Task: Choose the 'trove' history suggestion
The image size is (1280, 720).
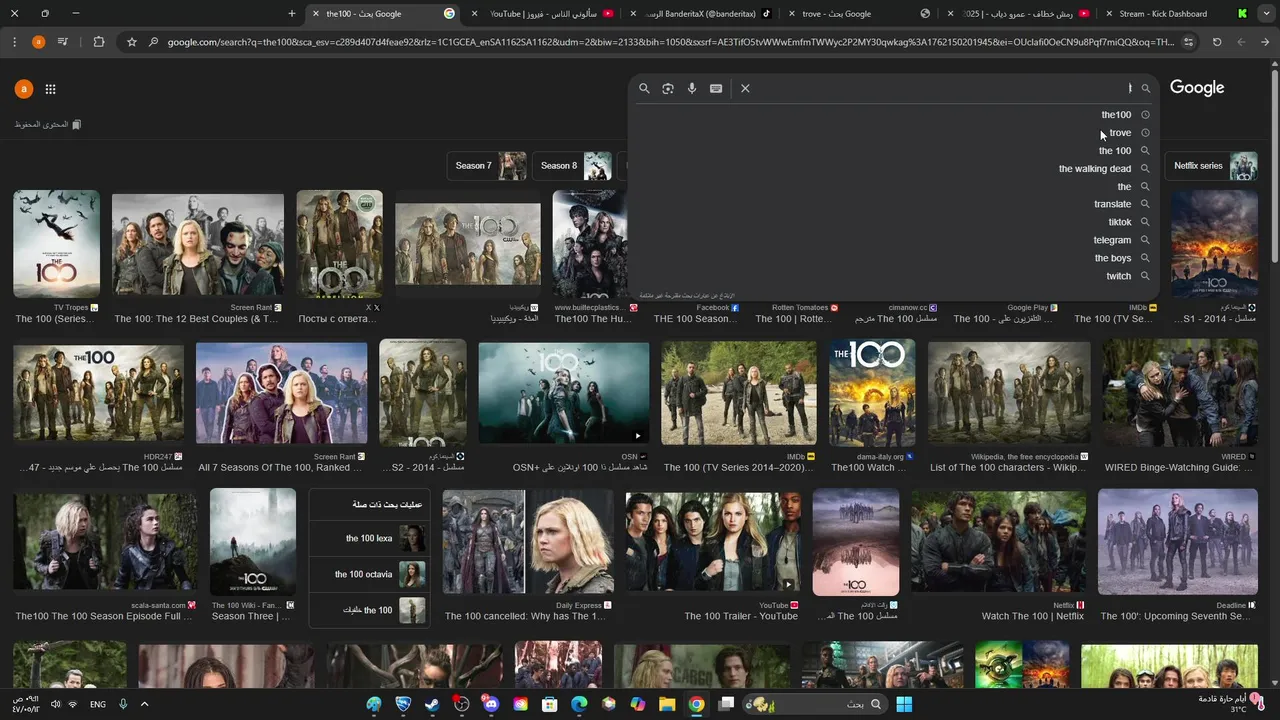Action: (1120, 133)
